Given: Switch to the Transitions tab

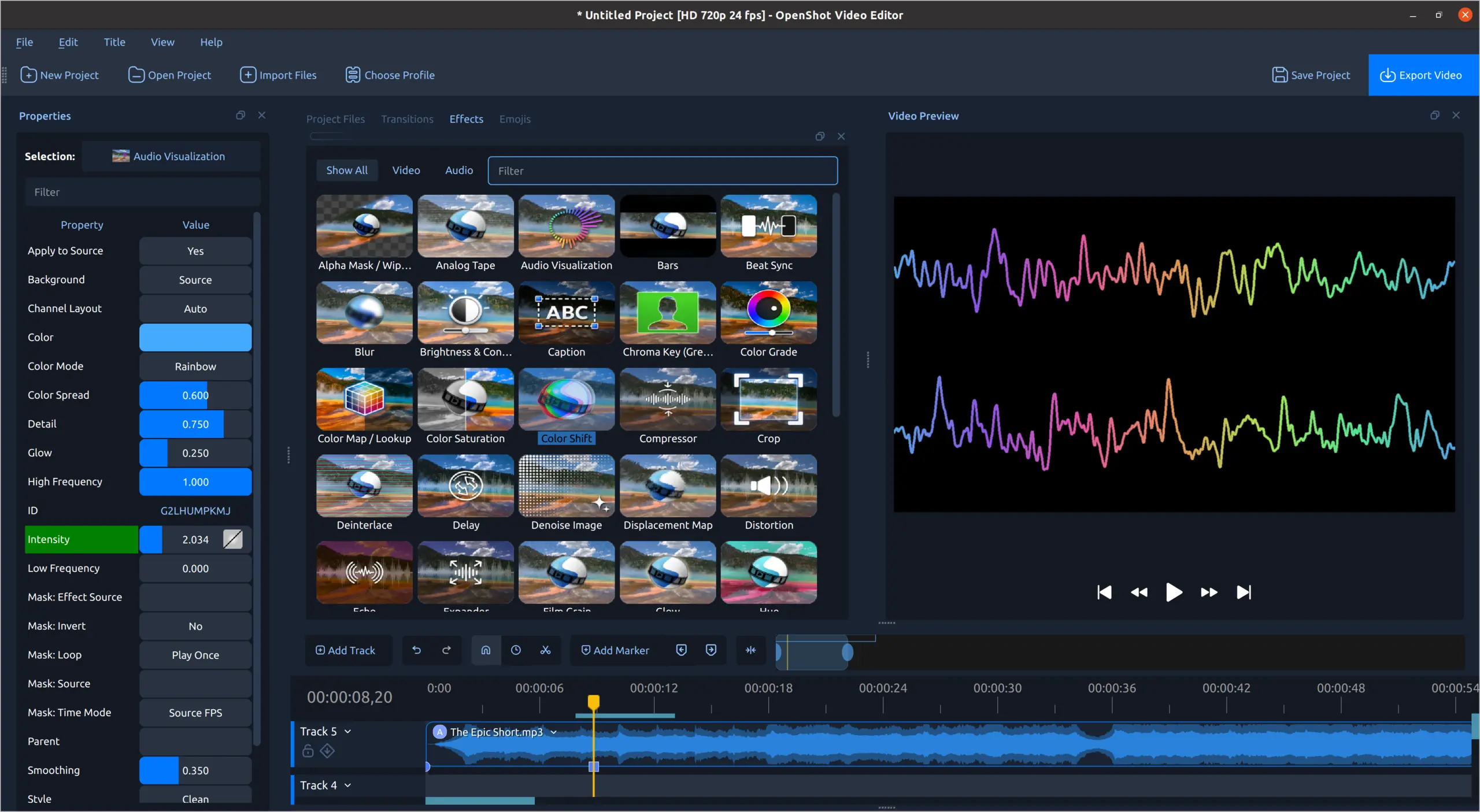Looking at the screenshot, I should (x=407, y=119).
